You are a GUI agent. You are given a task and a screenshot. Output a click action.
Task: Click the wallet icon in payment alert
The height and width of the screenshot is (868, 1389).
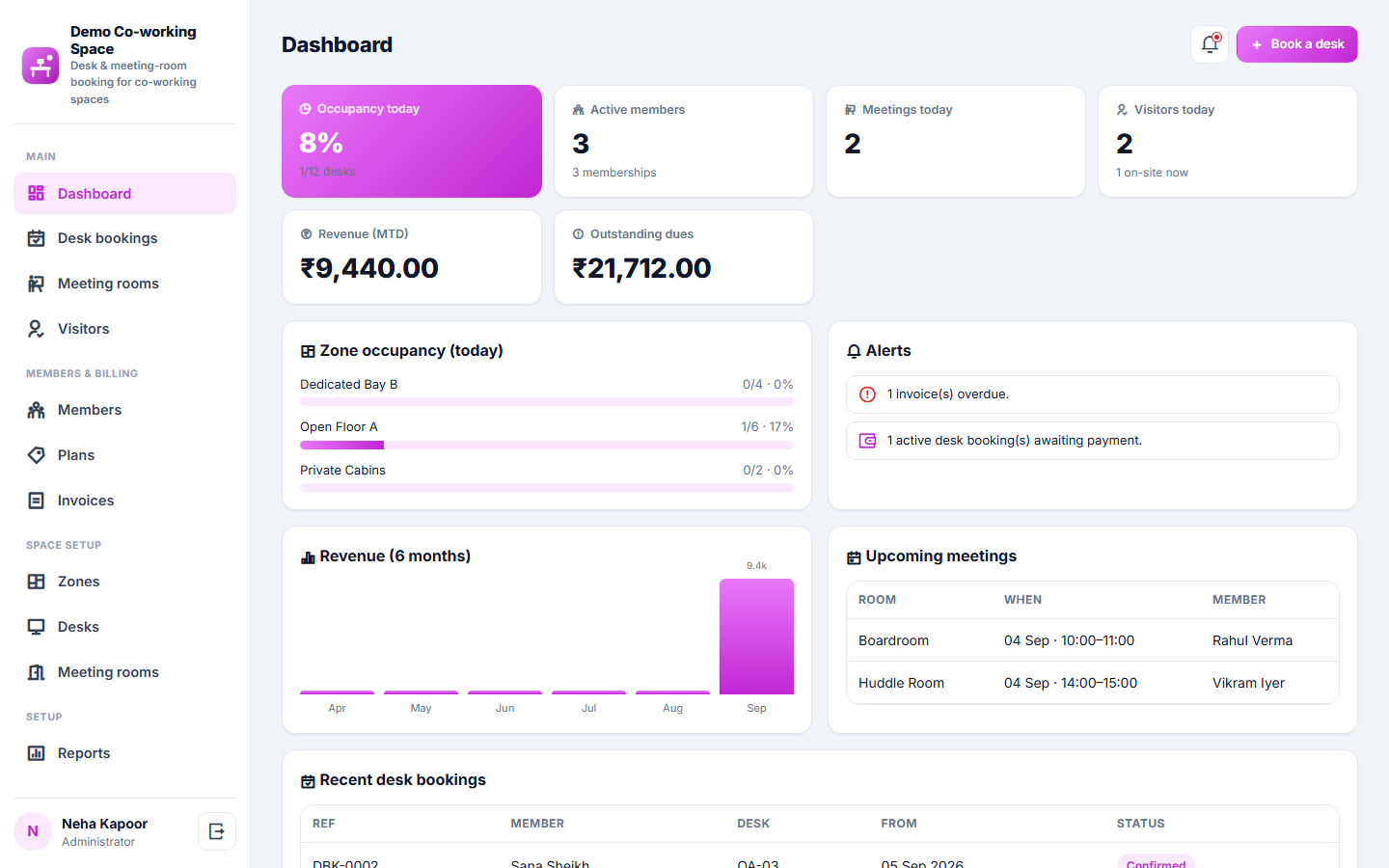click(x=867, y=441)
